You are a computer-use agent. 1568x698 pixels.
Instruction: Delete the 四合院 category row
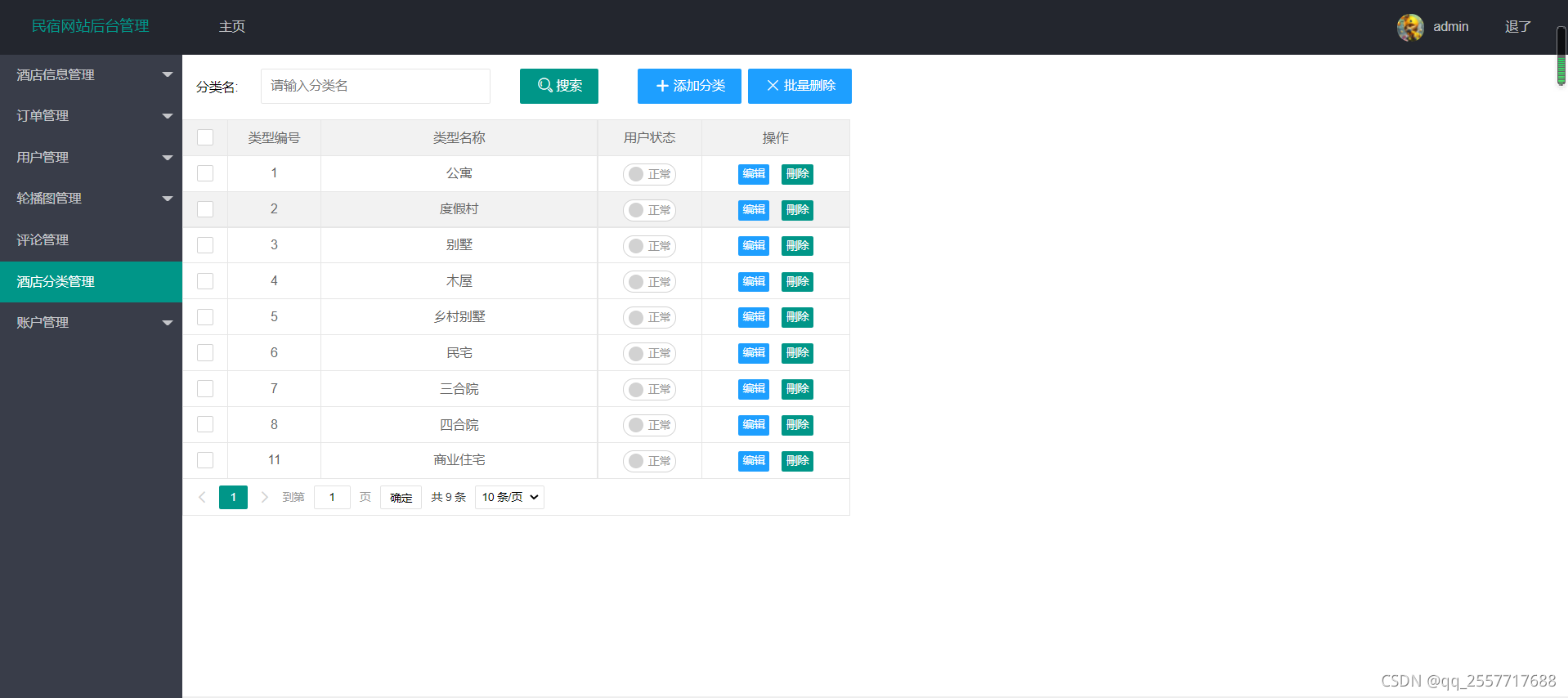pos(797,425)
